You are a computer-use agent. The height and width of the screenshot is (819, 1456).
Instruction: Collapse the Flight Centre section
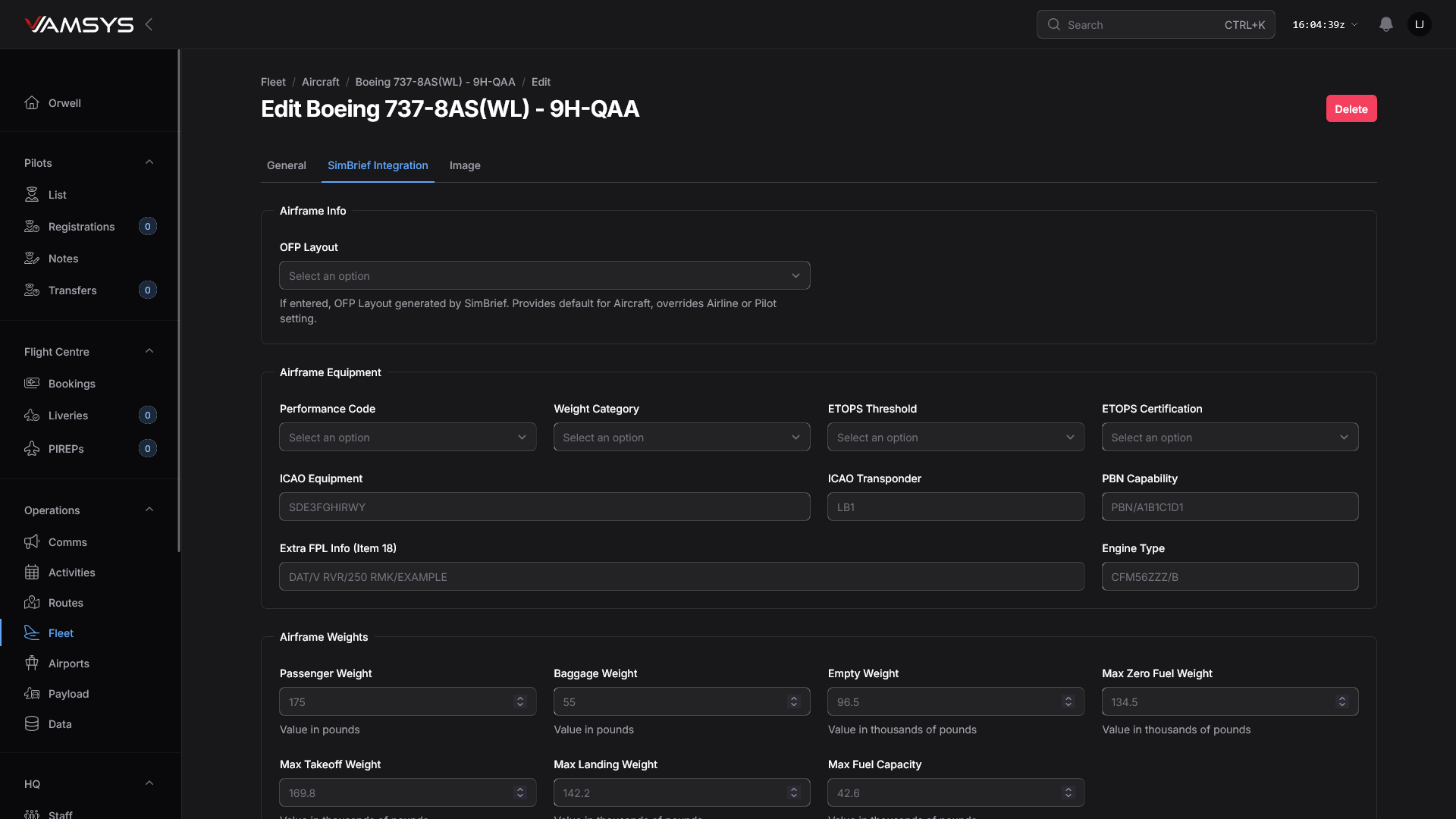pos(149,351)
